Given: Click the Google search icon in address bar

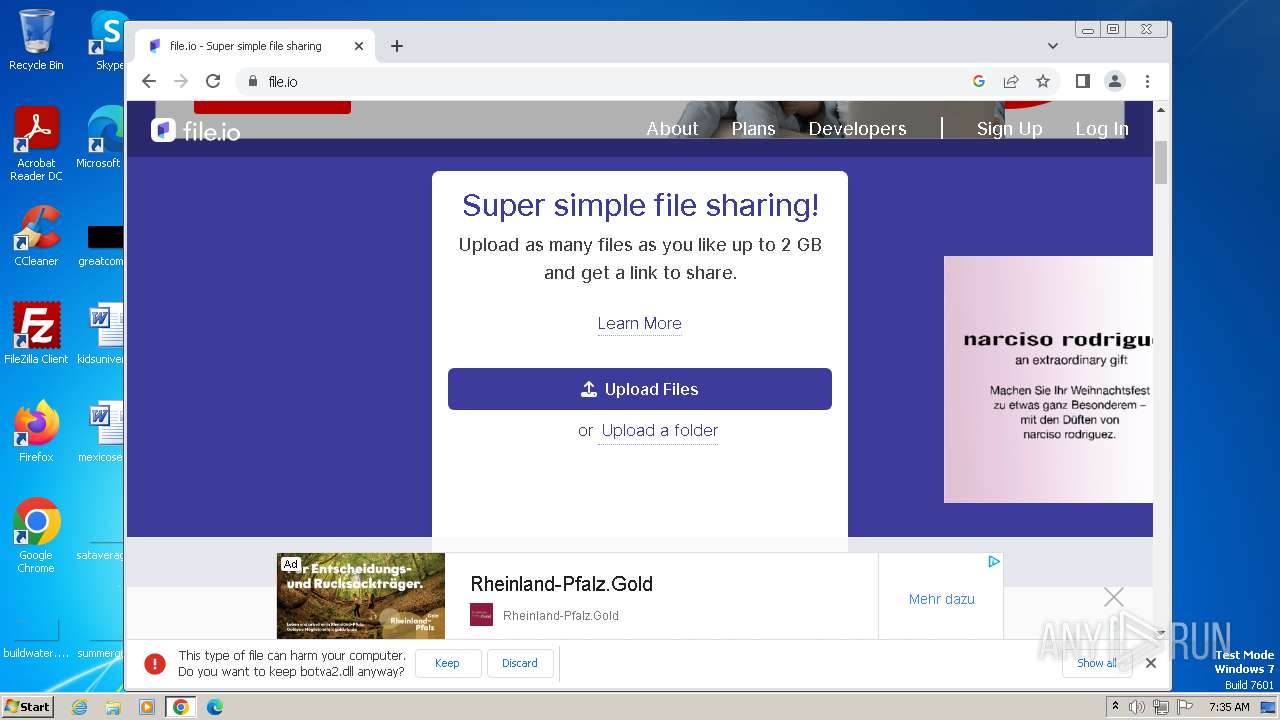Looking at the screenshot, I should pos(979,81).
